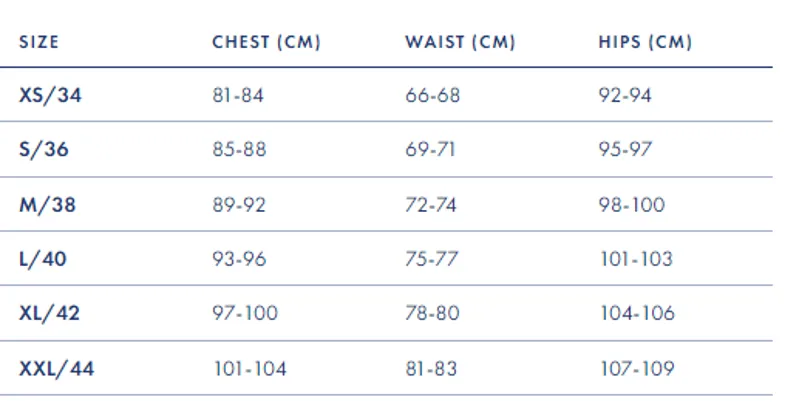This screenshot has width=800, height=408.
Task: Select the XXL/44 size row label
Action: 57,368
